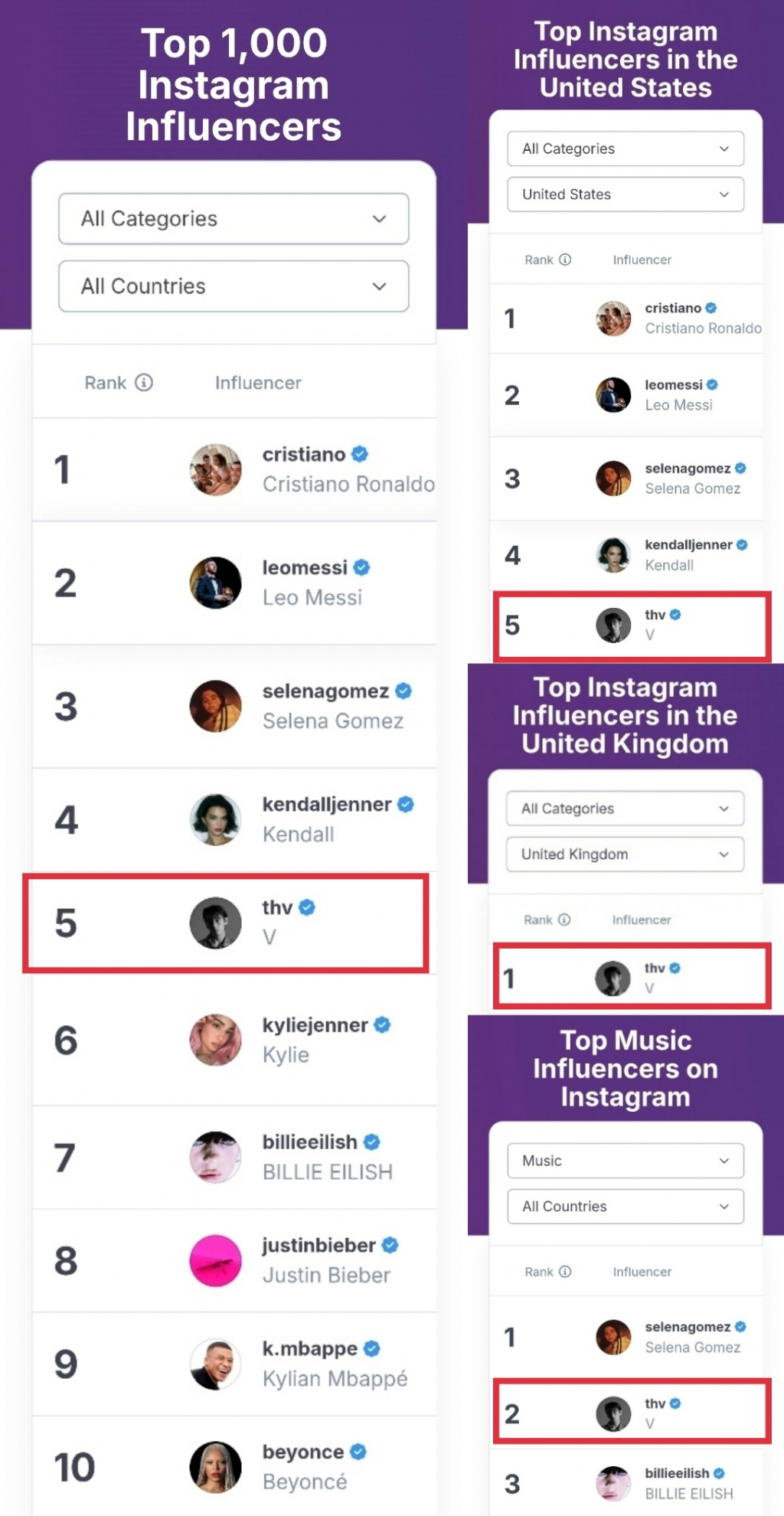Screen dimensions: 784x1516
Task: Click justinbieber's pink profile picture
Action: click(x=216, y=1260)
